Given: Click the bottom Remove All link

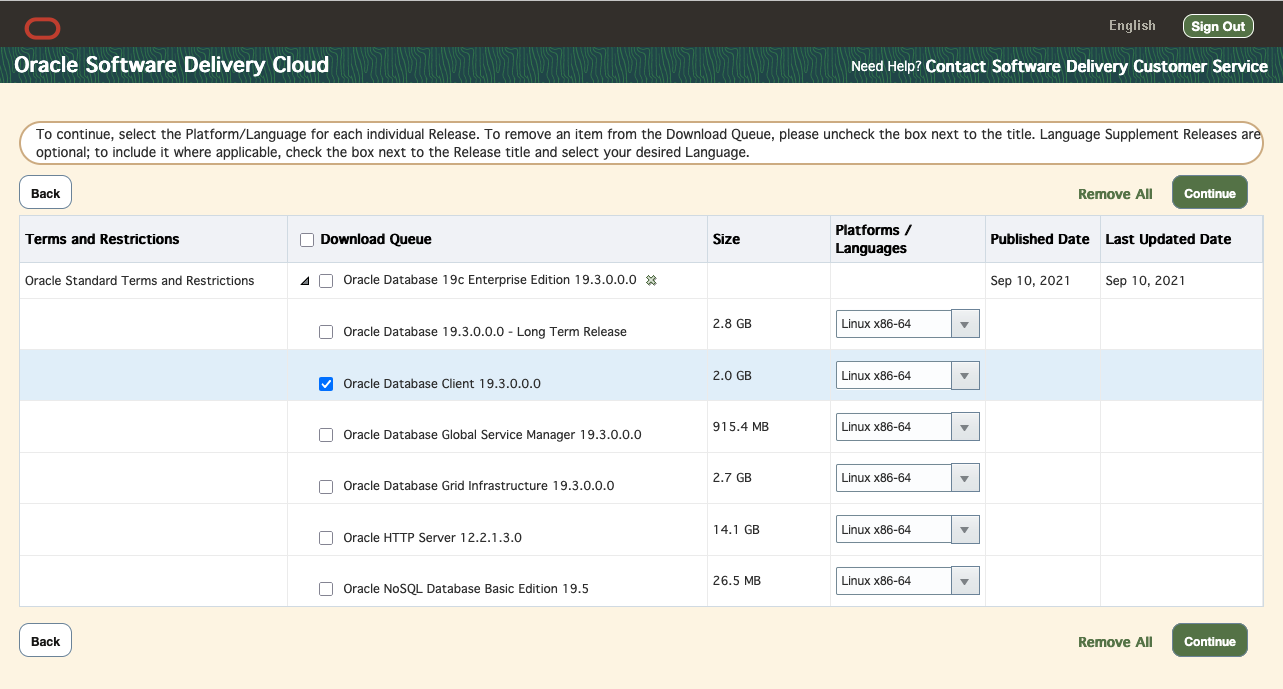Looking at the screenshot, I should [1115, 642].
